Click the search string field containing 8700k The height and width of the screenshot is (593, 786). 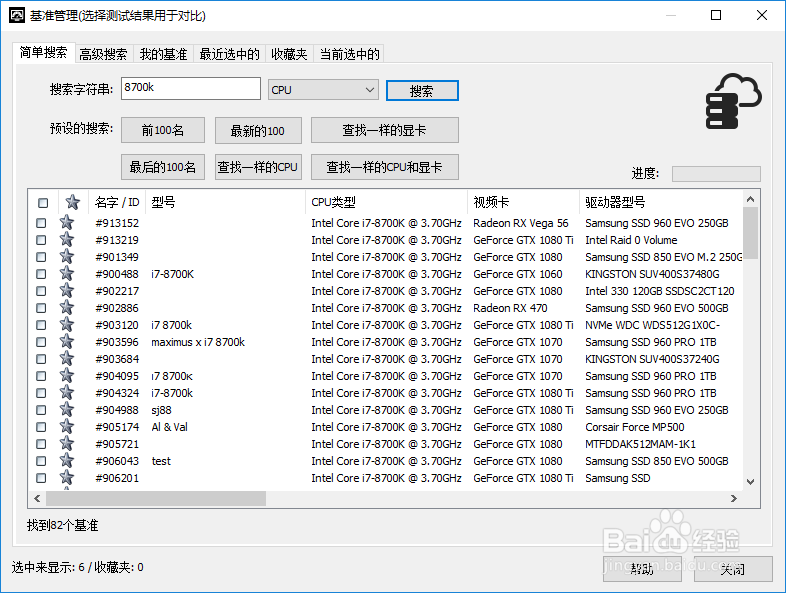(190, 88)
